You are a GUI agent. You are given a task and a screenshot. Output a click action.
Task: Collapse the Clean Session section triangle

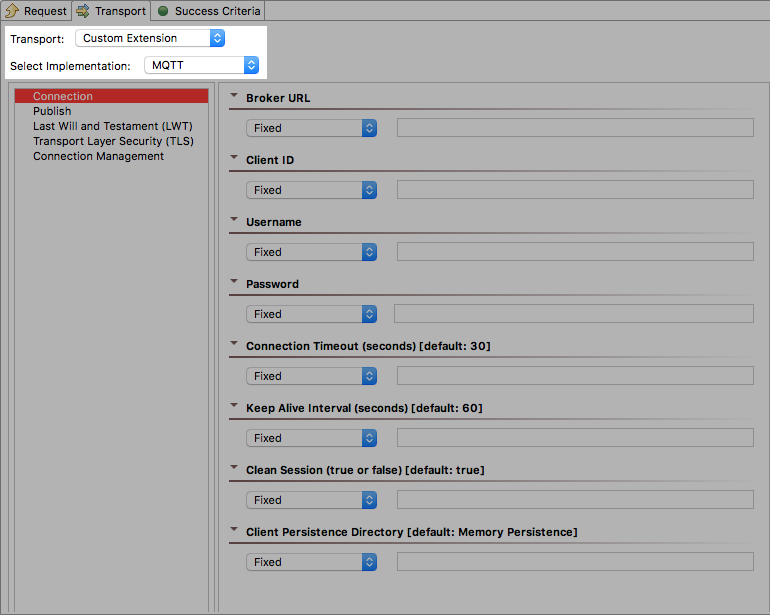[x=234, y=467]
